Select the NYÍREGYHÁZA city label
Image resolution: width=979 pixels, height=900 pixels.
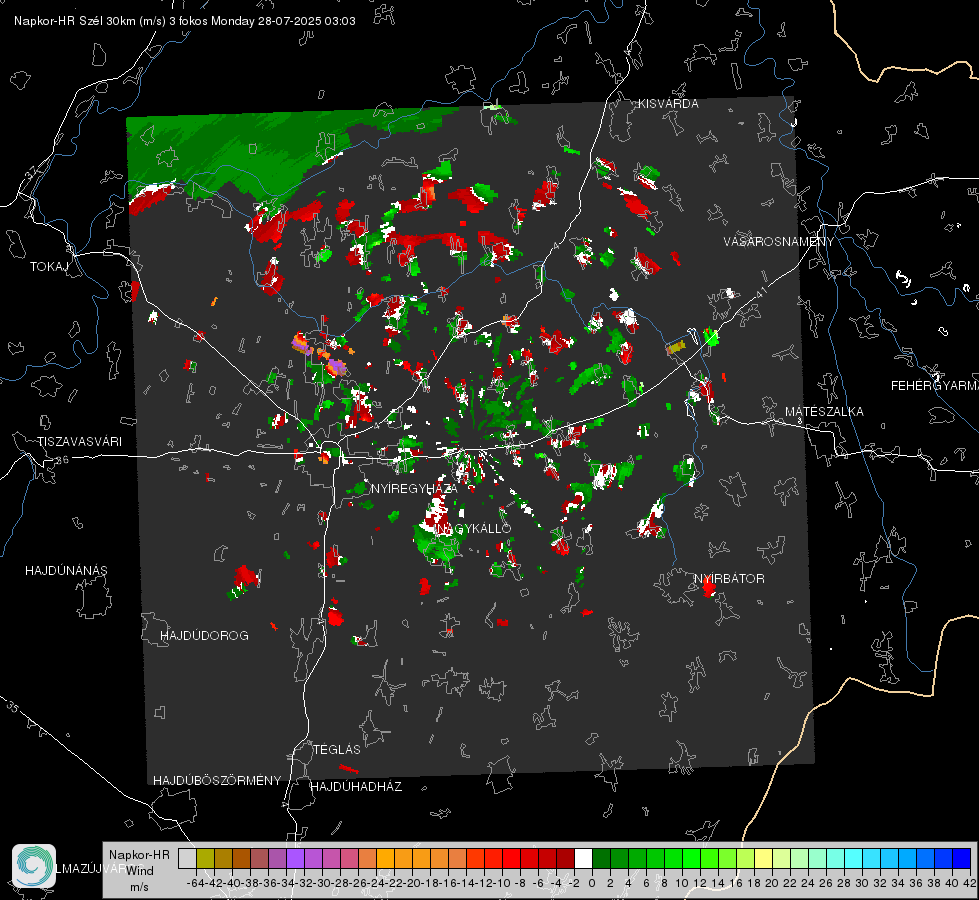(x=414, y=488)
